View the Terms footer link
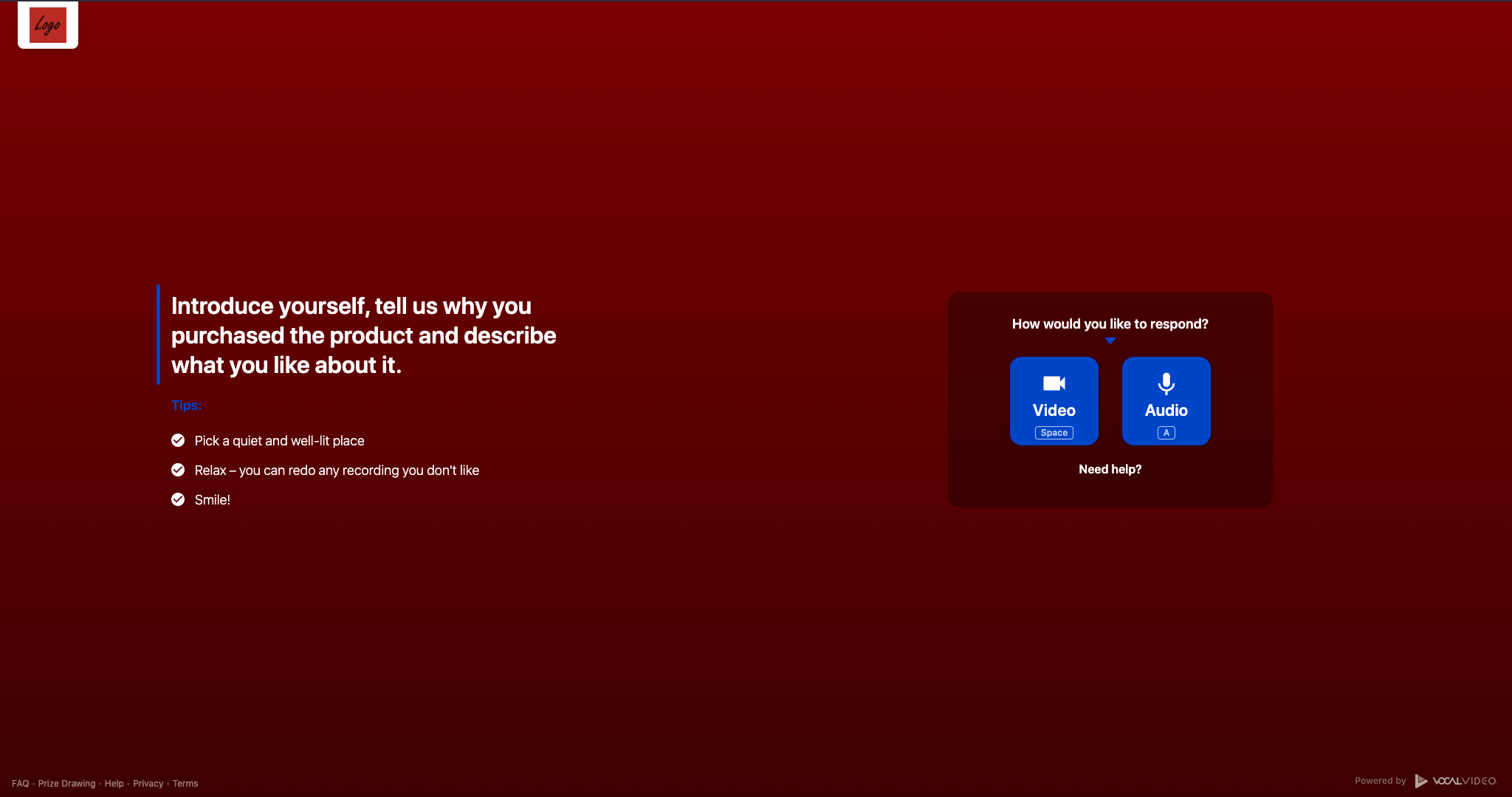1512x797 pixels. (x=185, y=784)
